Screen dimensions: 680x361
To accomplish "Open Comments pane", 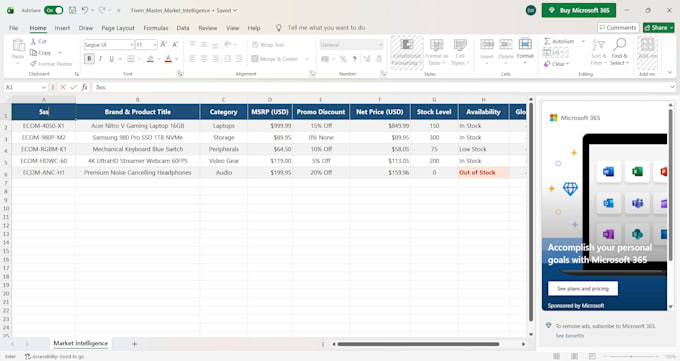I will coord(618,28).
